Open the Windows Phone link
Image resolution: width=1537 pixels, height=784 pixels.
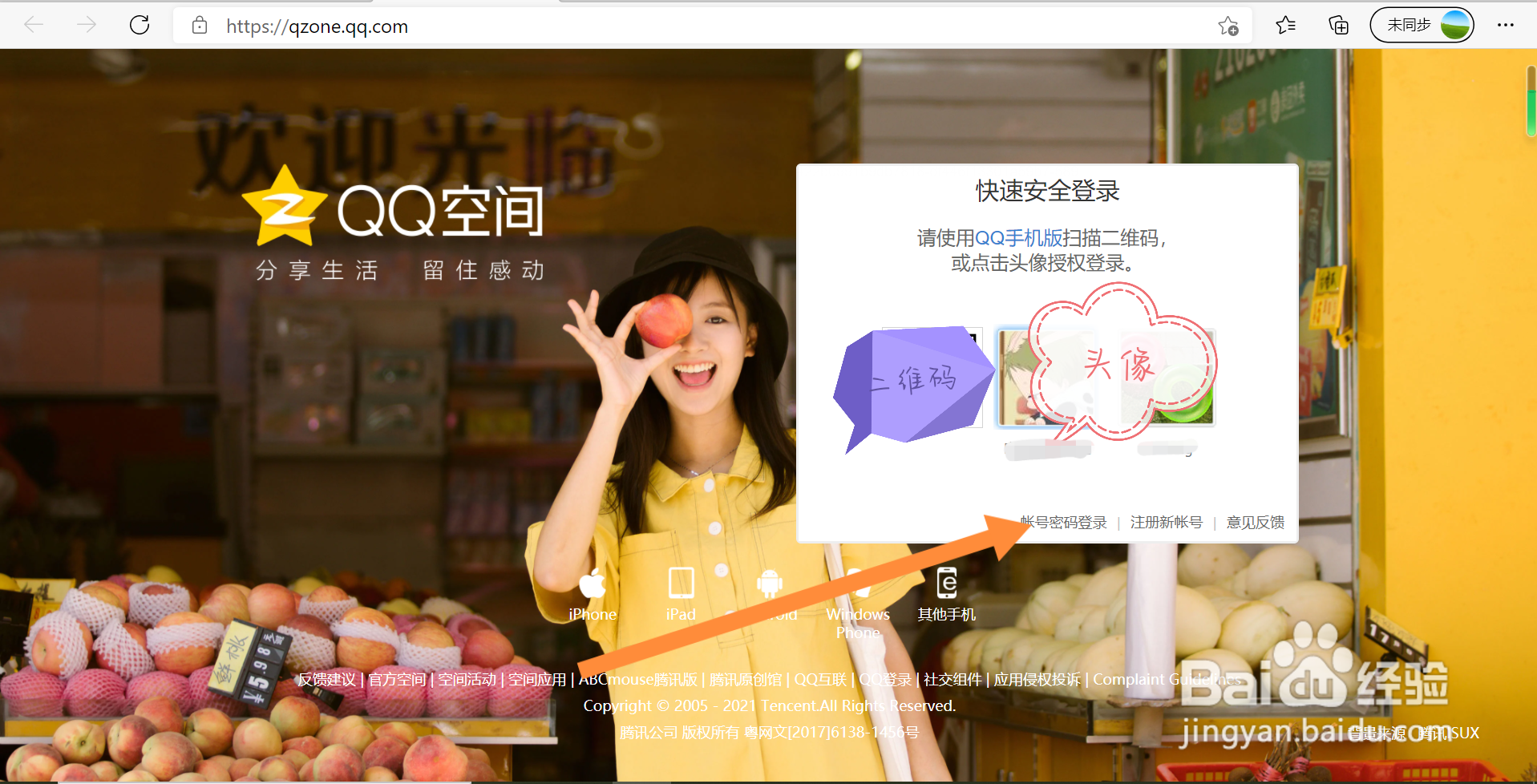pos(858,623)
